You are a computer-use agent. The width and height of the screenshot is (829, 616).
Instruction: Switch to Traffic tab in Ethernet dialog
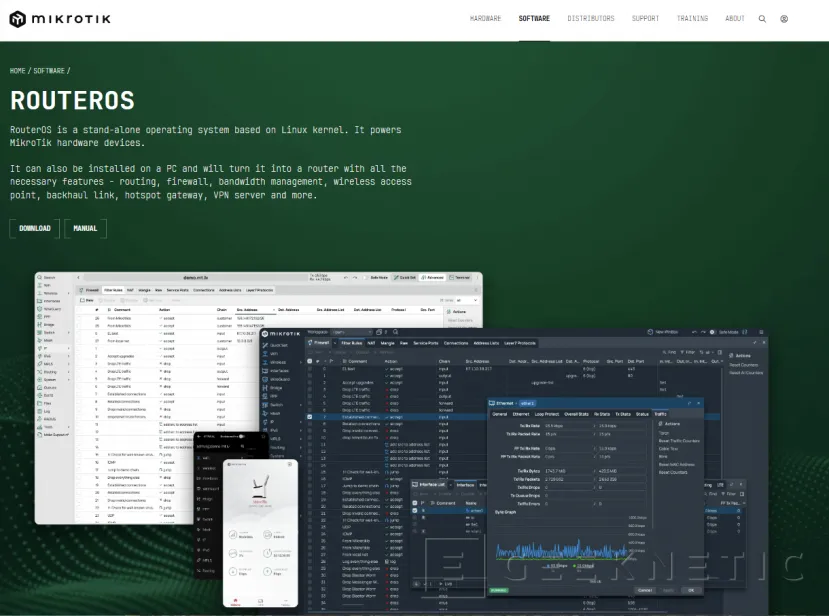tap(661, 413)
